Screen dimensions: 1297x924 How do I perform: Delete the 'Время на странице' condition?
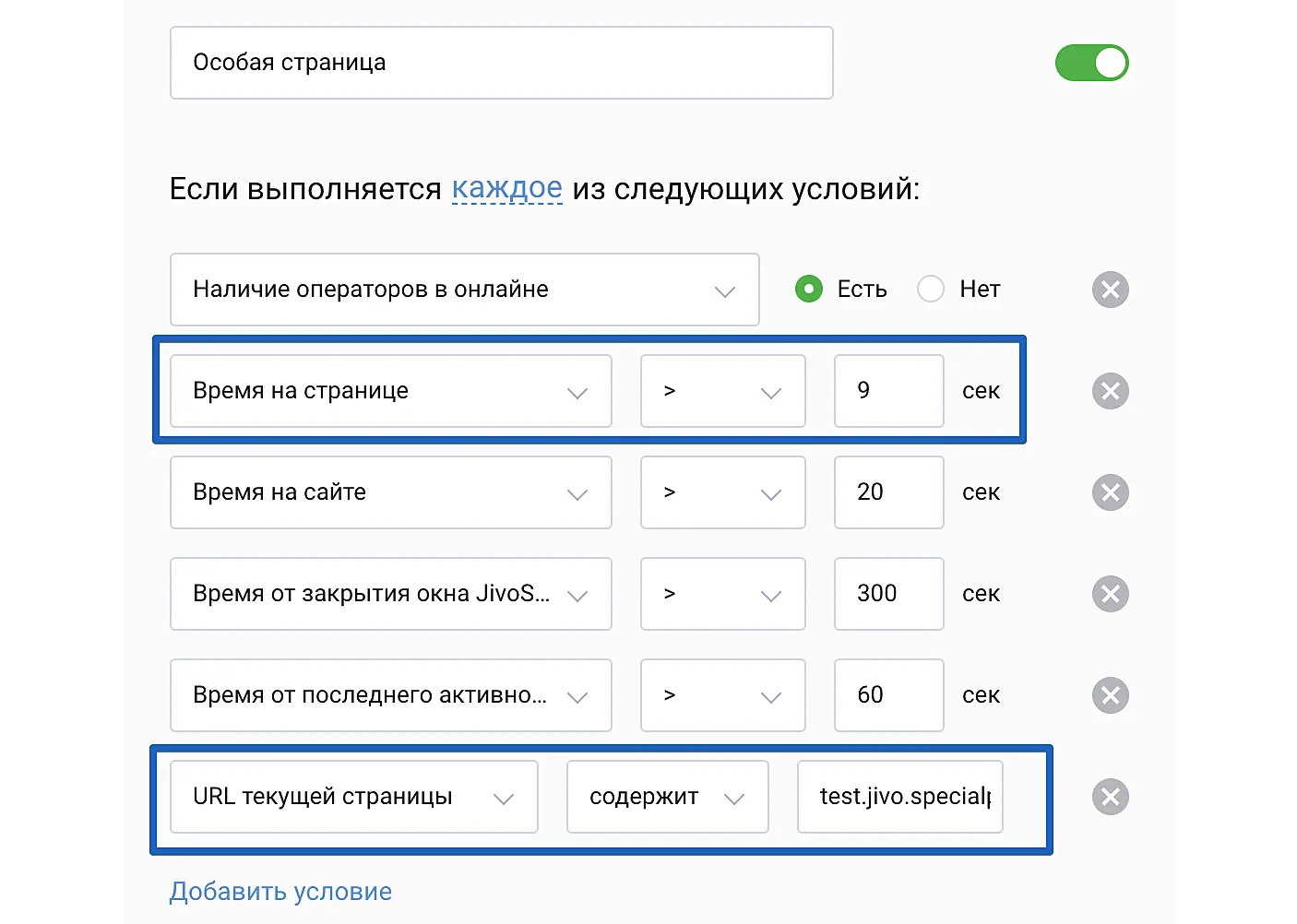[1110, 391]
